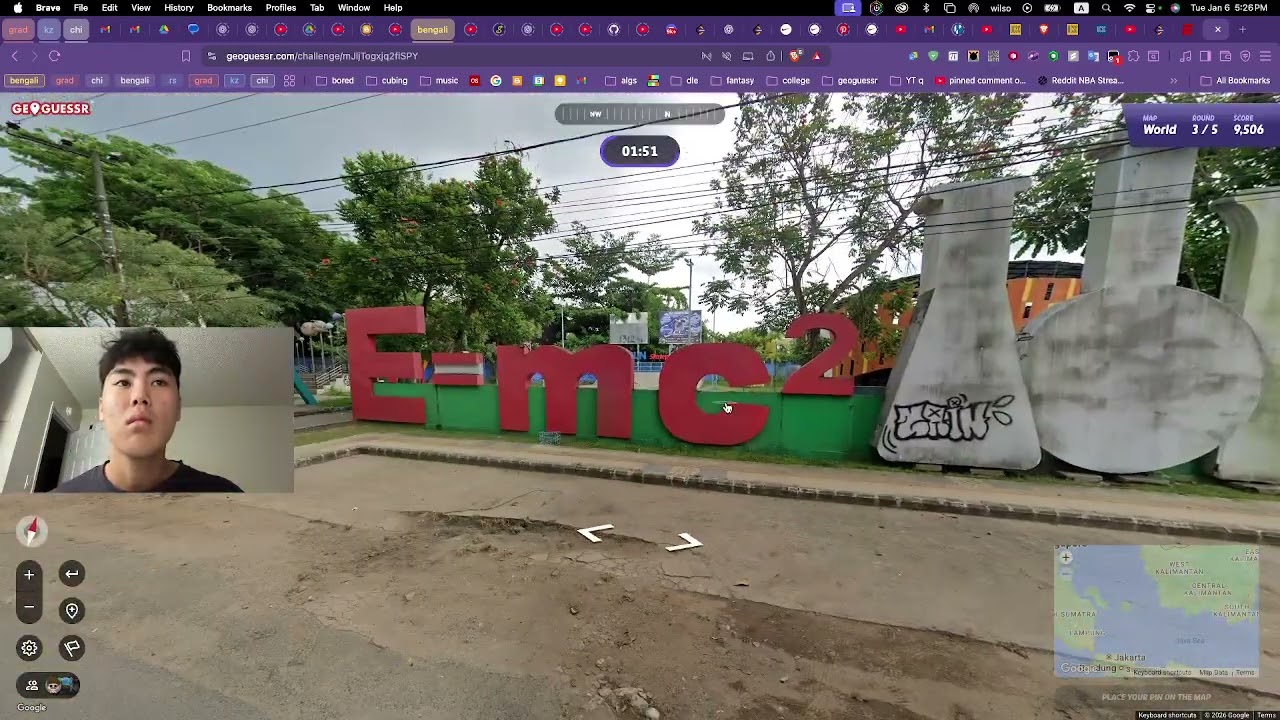This screenshot has height=720, width=1280.
Task: Set a checkpoint with the pin button
Action: pos(72,611)
